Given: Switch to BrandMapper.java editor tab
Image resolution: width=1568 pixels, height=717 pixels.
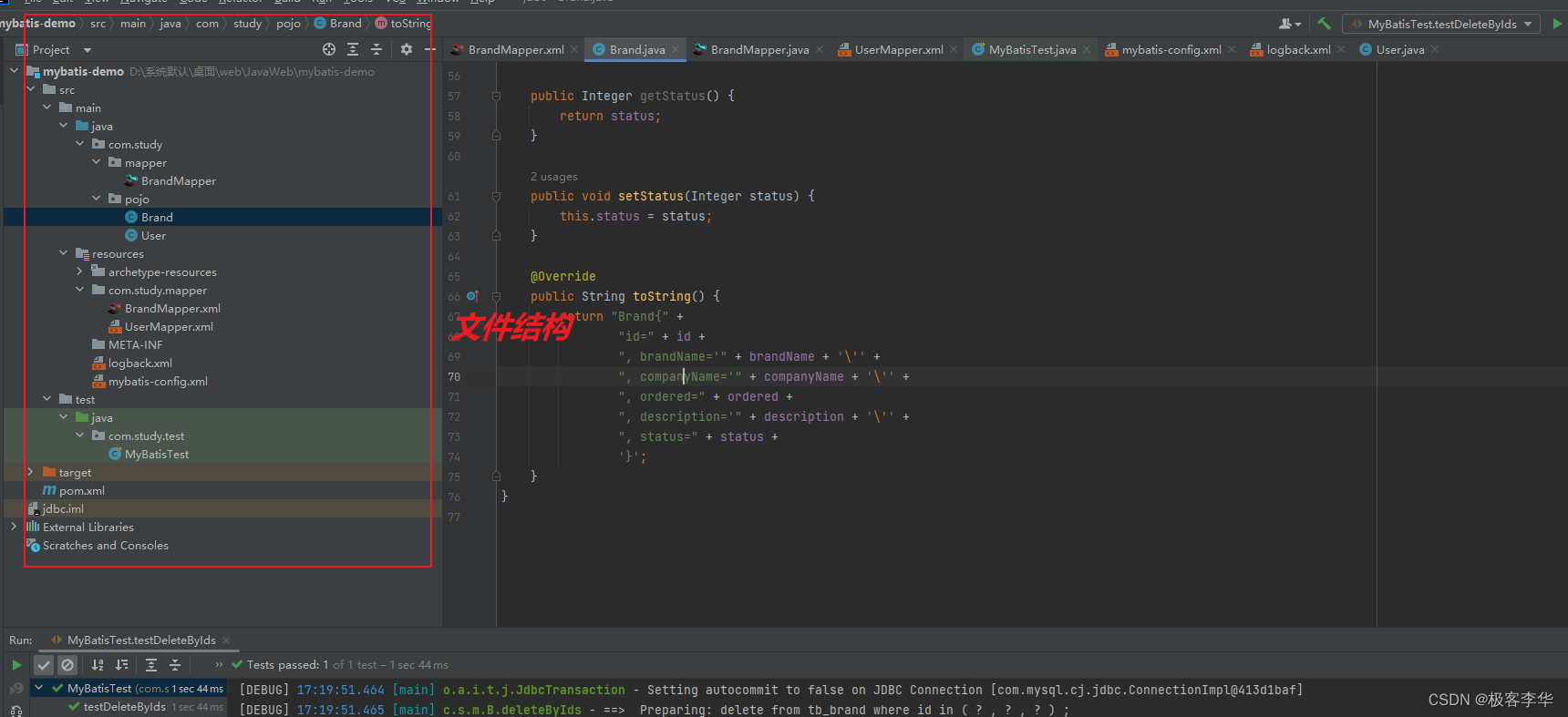Looking at the screenshot, I should coord(759,49).
